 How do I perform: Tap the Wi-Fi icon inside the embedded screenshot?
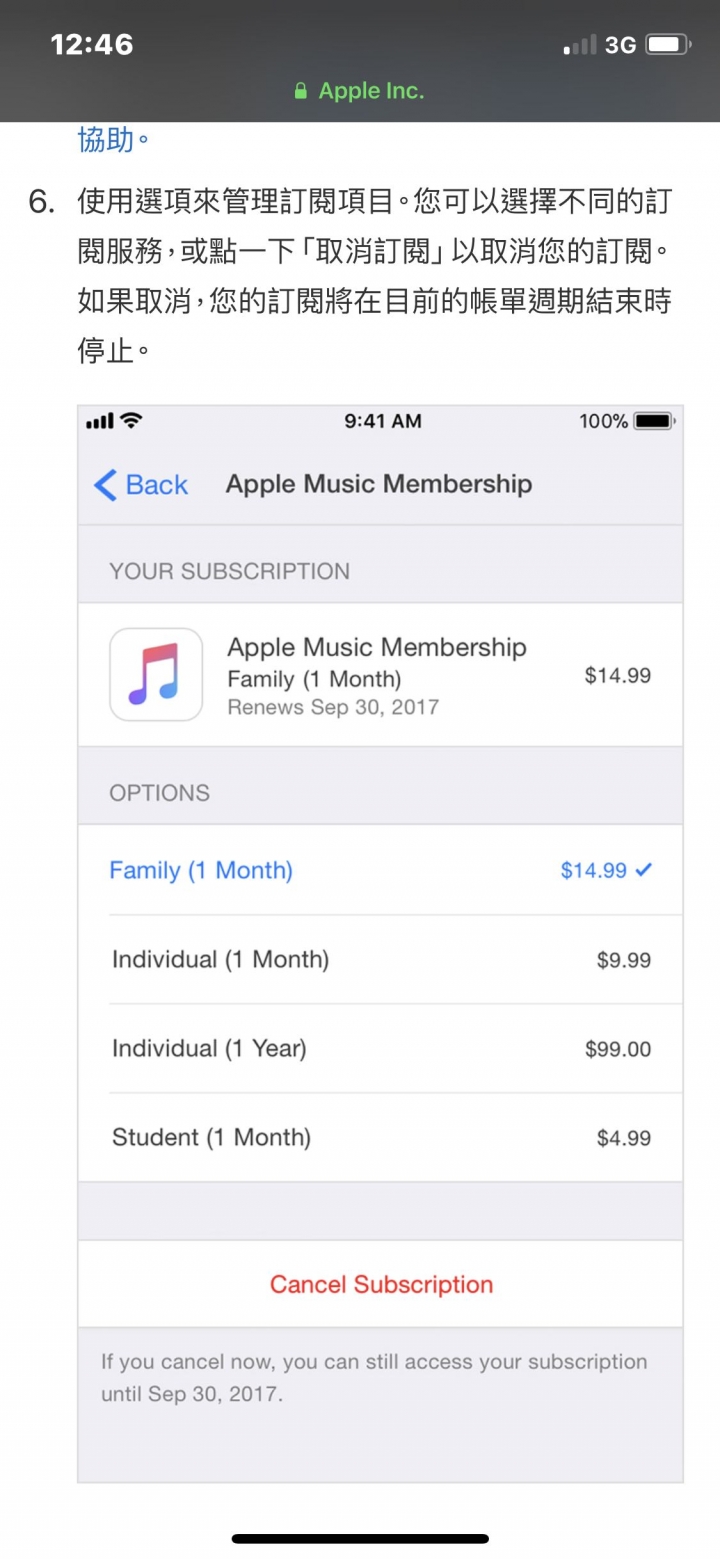(x=131, y=421)
